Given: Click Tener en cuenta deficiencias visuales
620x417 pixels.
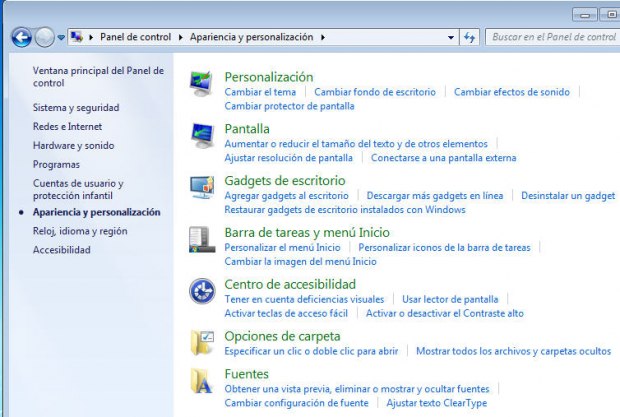Looking at the screenshot, I should pyautogui.click(x=304, y=299).
